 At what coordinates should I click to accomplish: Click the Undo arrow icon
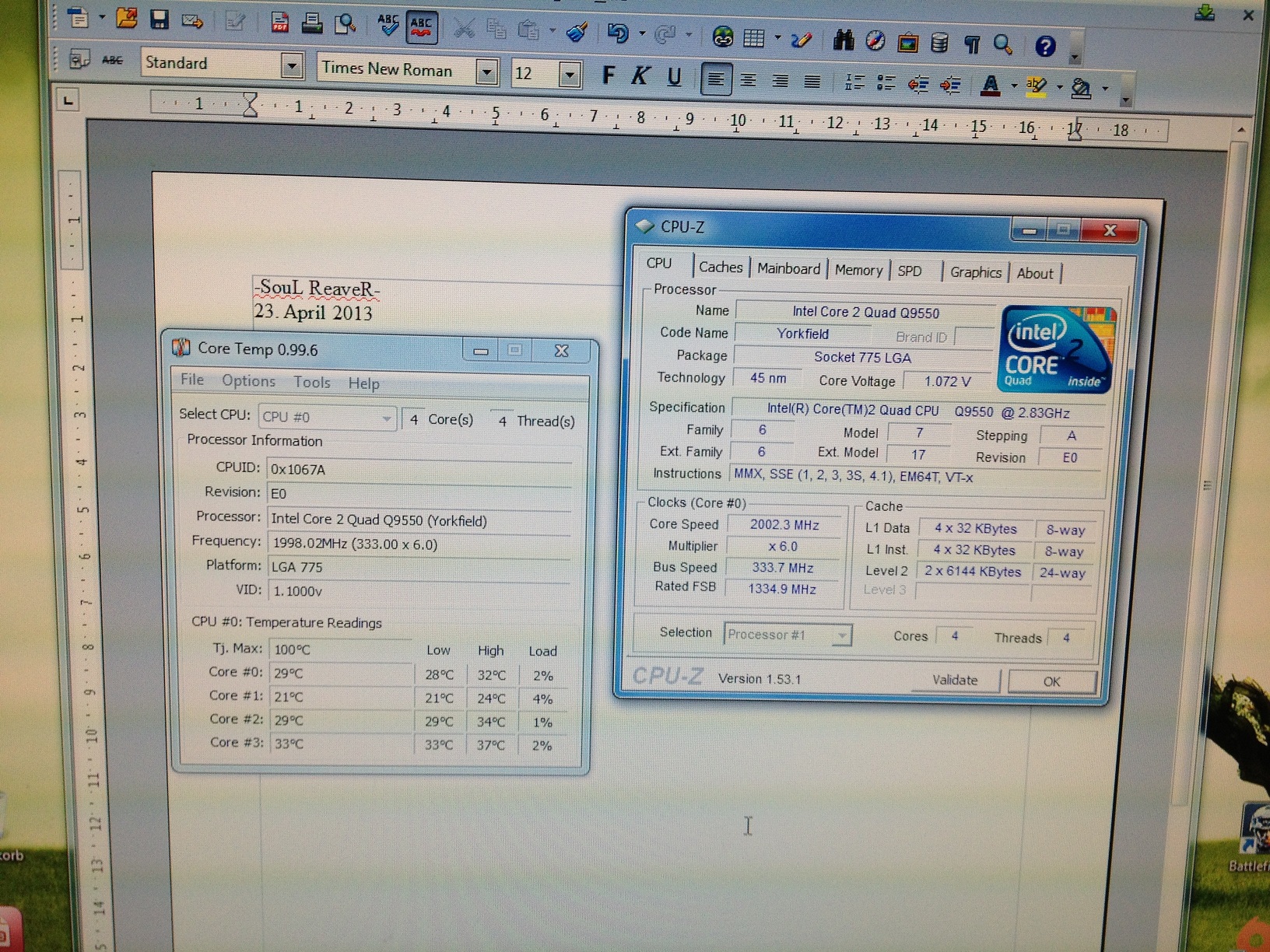click(618, 33)
